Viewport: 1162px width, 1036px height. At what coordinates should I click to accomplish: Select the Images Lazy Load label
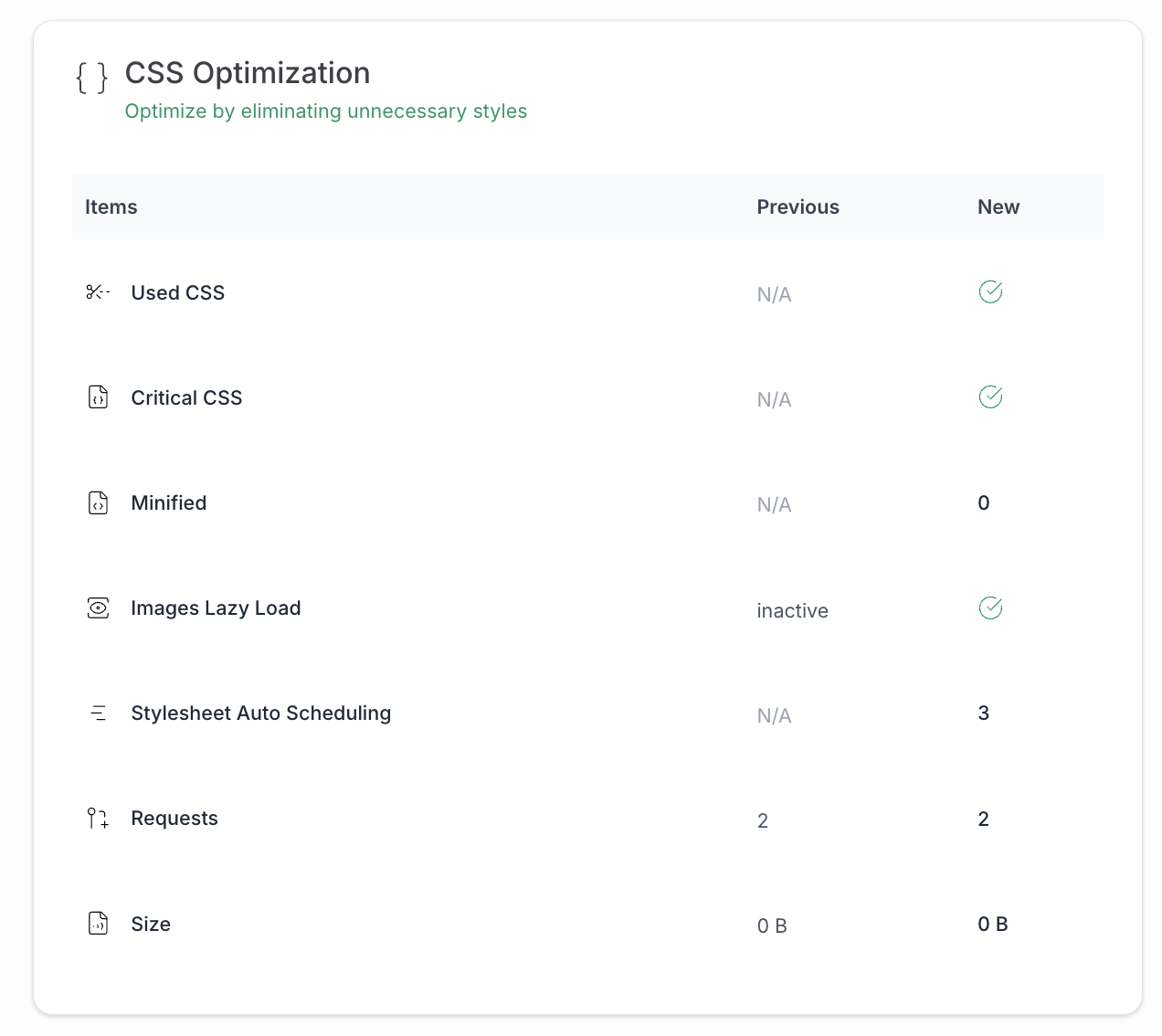[216, 608]
